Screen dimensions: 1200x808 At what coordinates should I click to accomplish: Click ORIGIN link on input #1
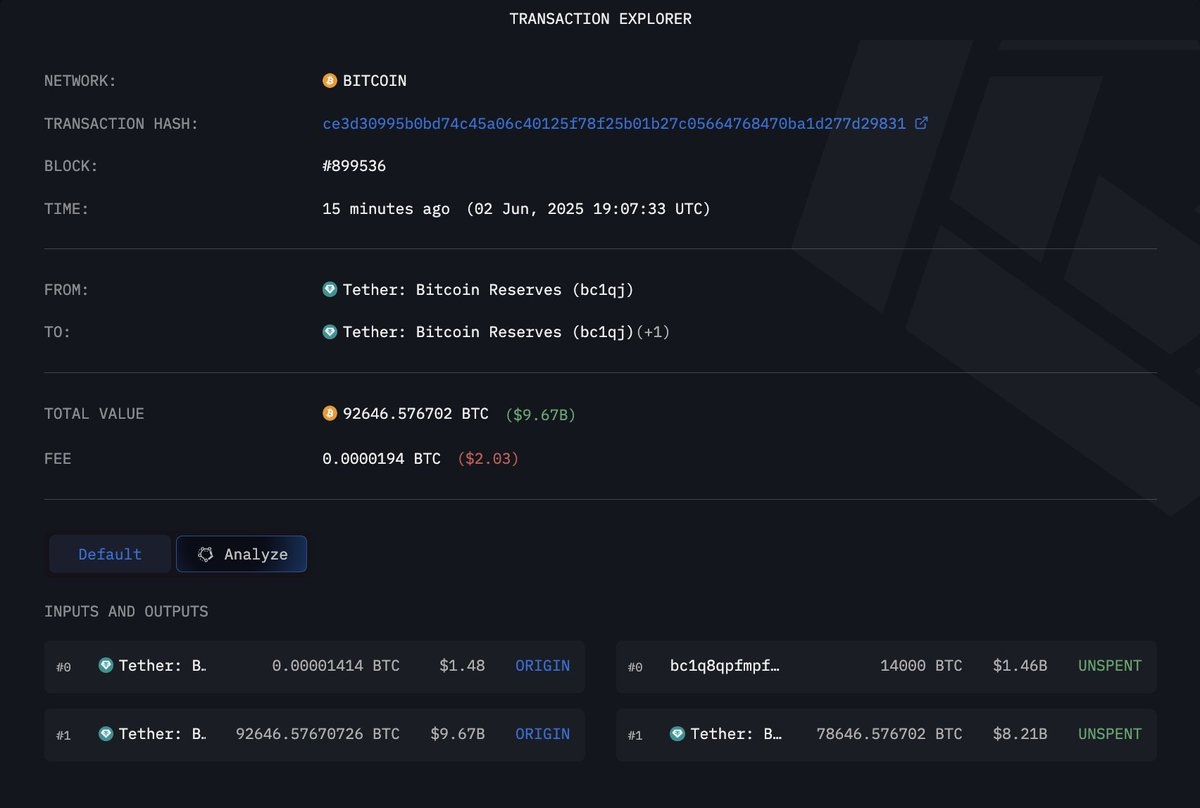(542, 734)
